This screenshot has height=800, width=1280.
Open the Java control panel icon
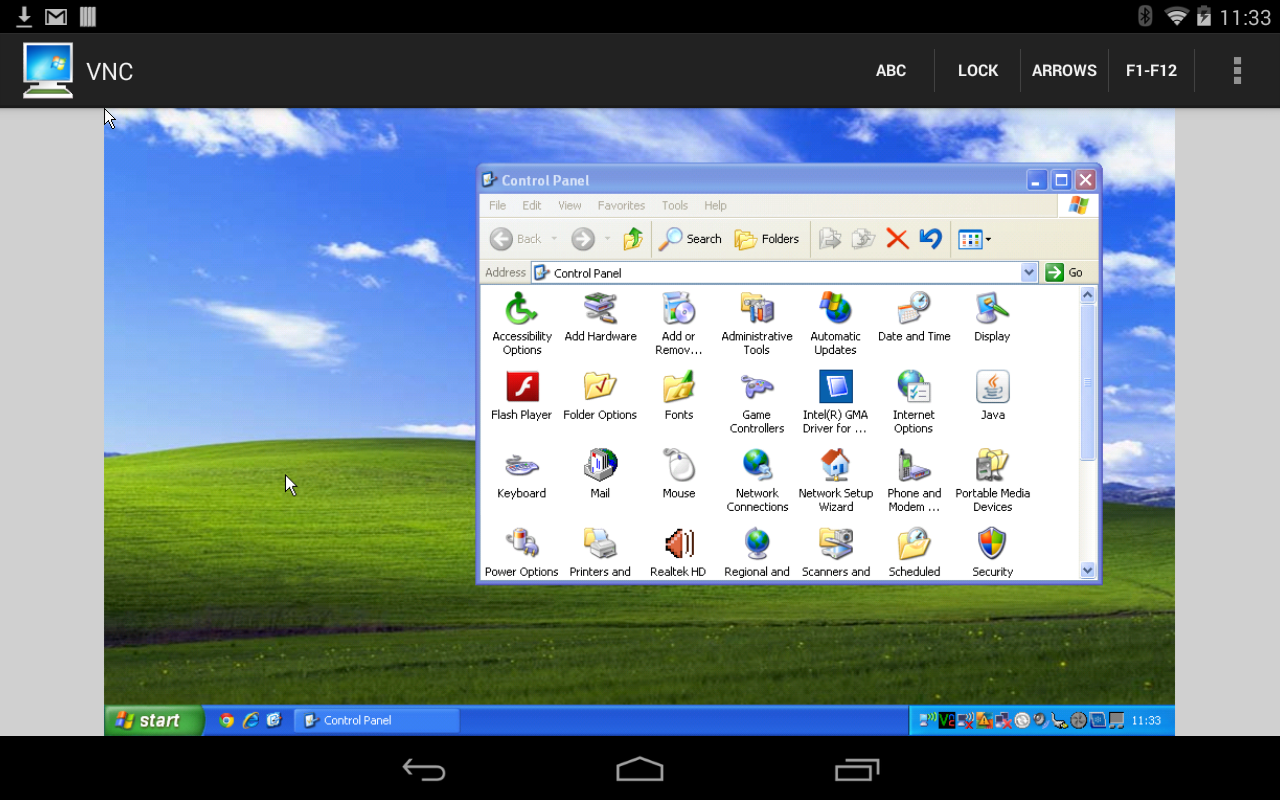tap(992, 389)
